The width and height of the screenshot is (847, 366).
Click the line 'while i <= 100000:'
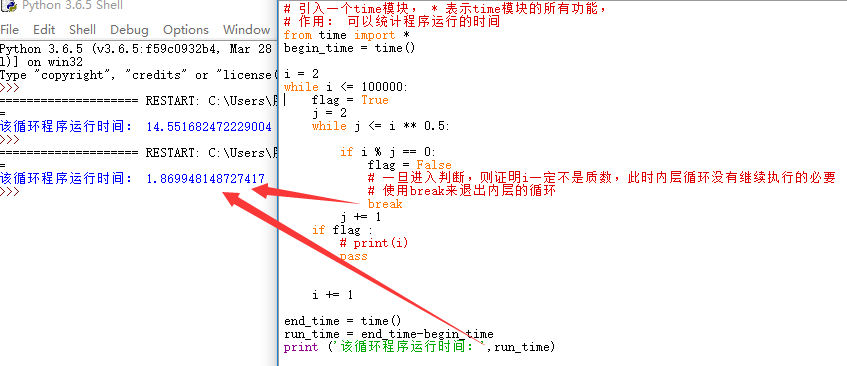pos(346,87)
